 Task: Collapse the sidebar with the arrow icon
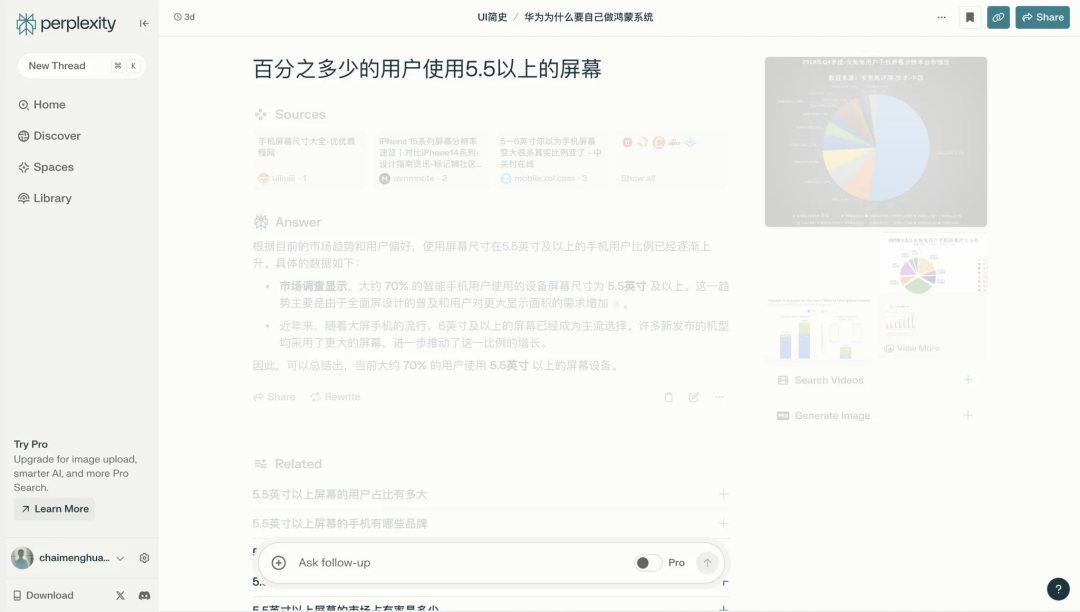[x=144, y=23]
